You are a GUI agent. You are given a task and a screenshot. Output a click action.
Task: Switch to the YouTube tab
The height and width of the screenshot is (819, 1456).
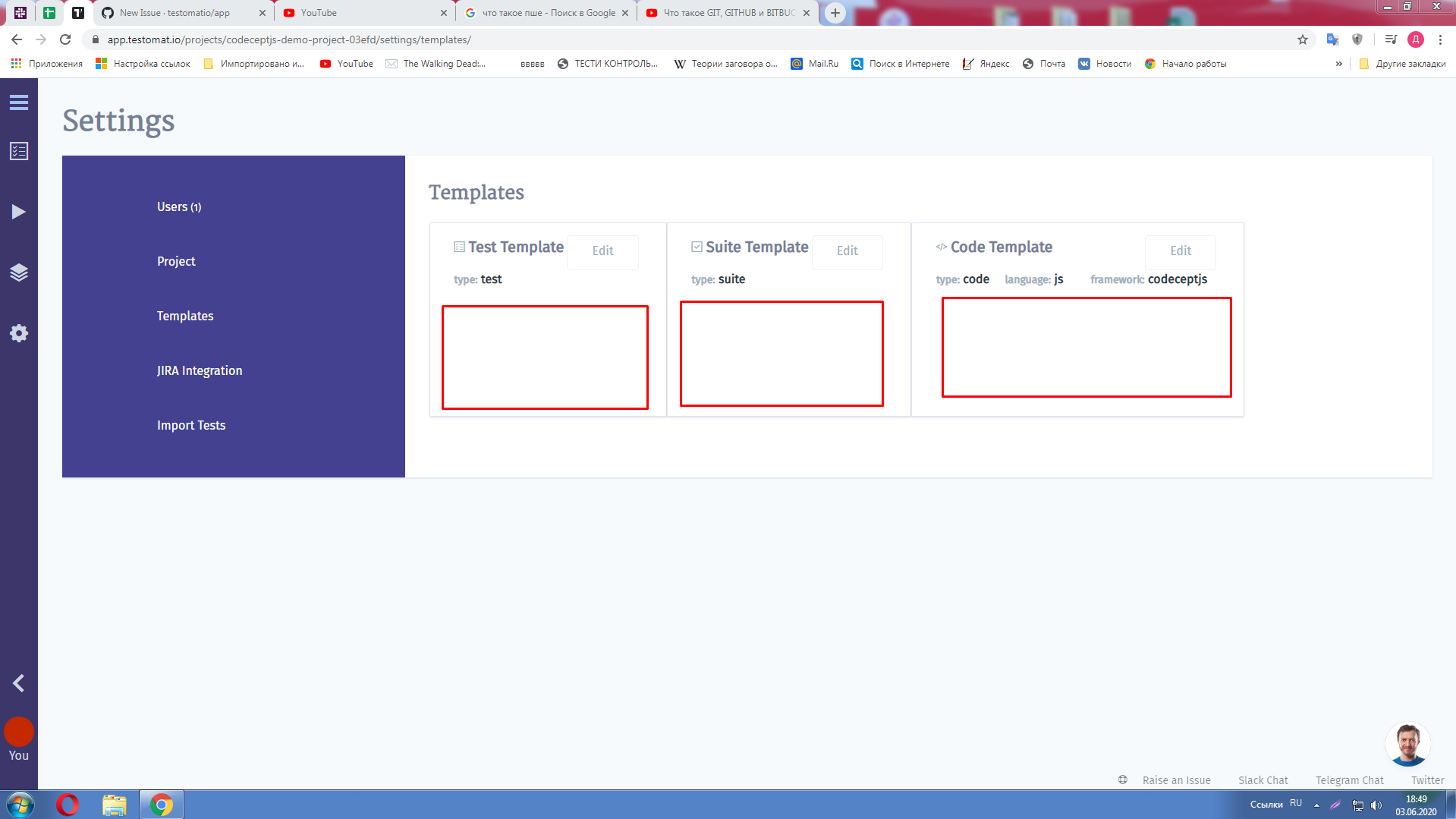pos(365,13)
